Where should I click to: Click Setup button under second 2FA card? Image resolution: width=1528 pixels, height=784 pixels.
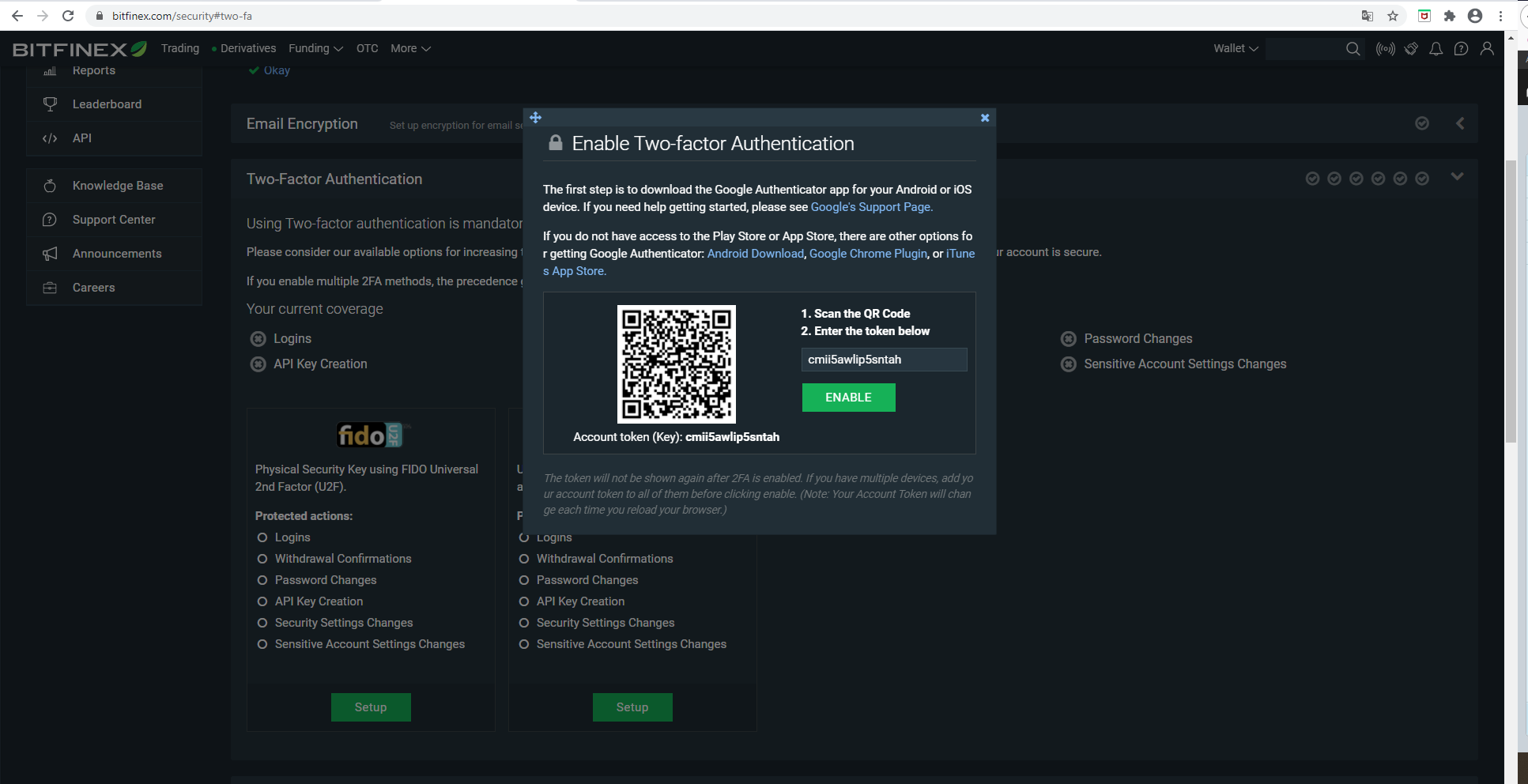pyautogui.click(x=632, y=707)
